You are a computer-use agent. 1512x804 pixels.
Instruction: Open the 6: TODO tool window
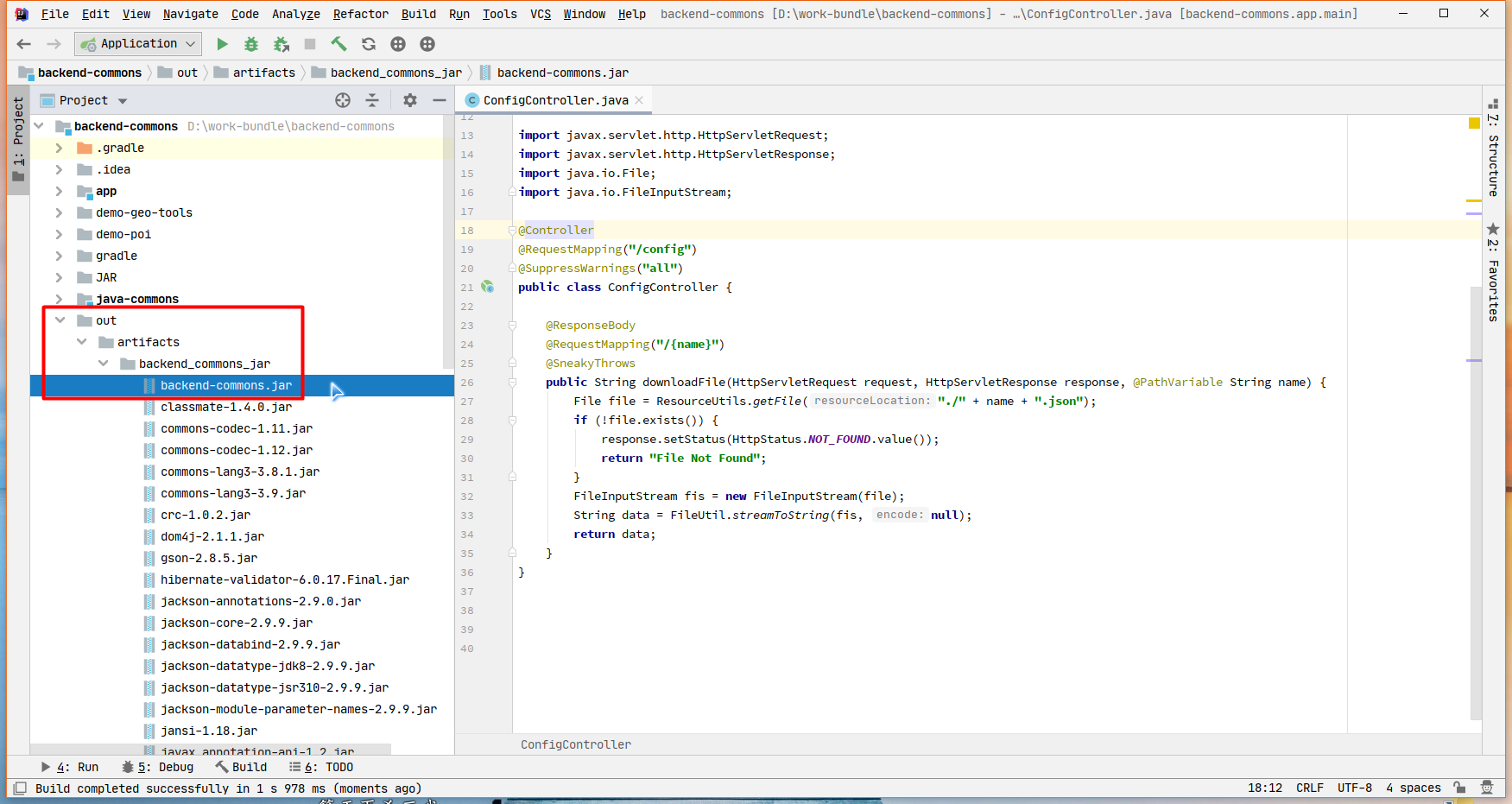tap(321, 767)
